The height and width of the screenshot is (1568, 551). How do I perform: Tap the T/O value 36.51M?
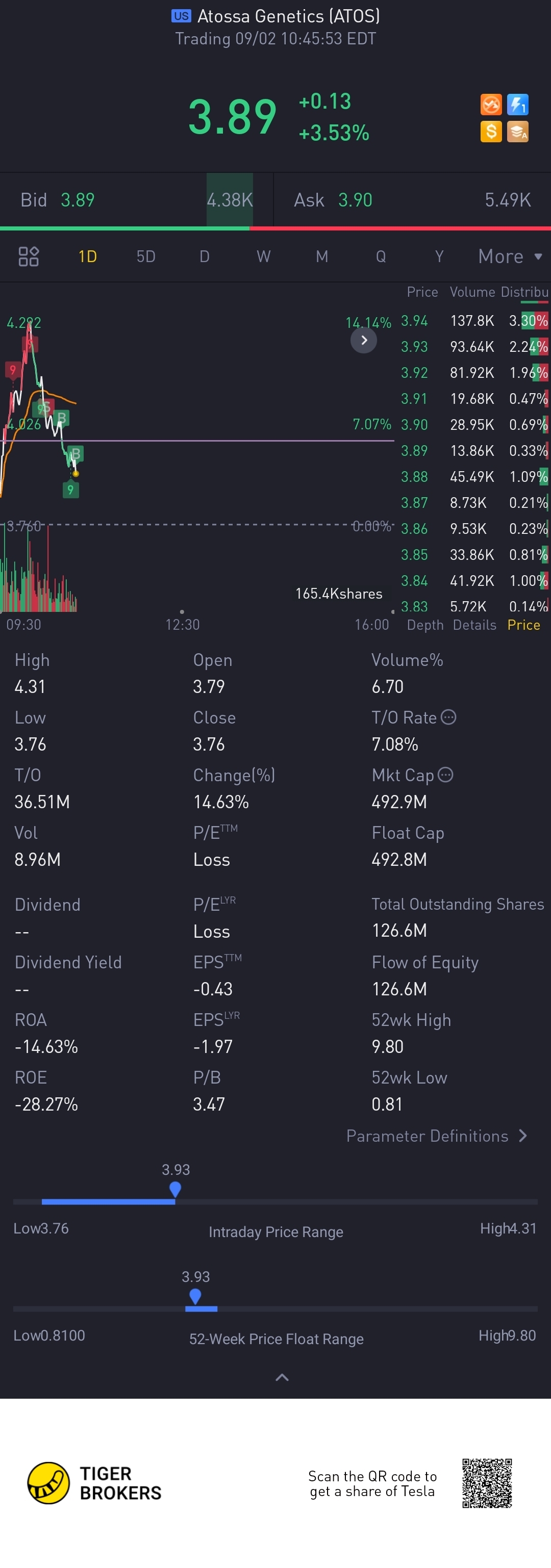pyautogui.click(x=42, y=802)
